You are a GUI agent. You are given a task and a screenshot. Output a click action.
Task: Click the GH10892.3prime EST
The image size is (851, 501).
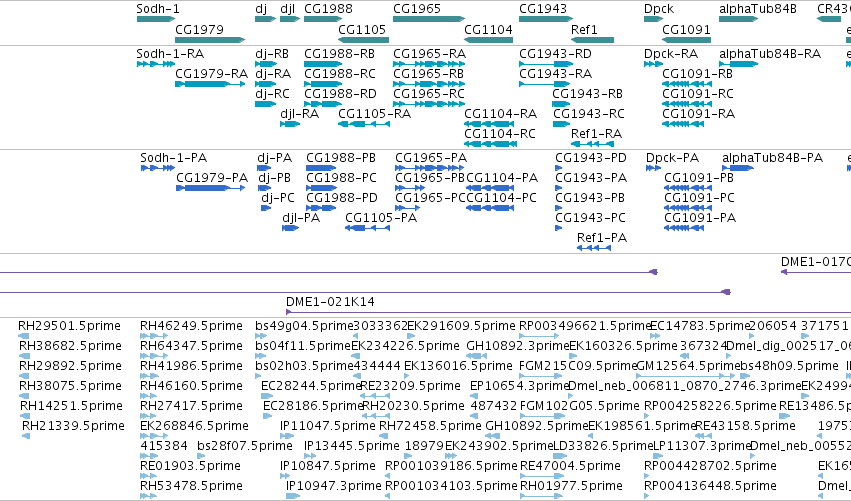point(476,356)
